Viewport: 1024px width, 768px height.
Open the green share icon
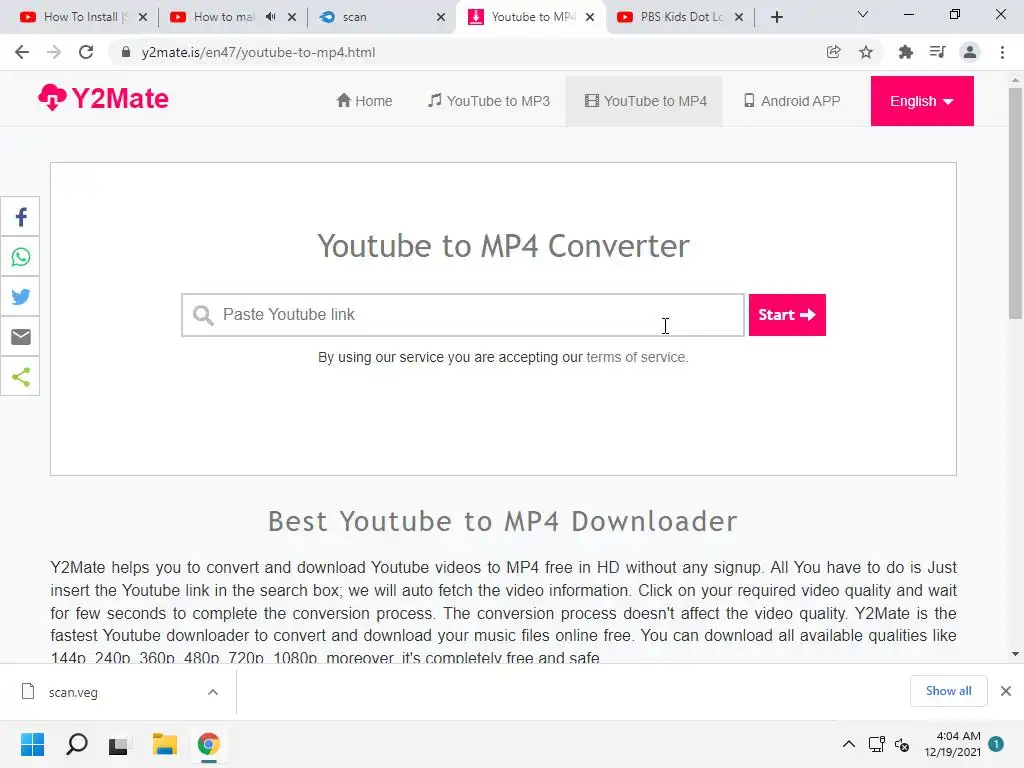click(21, 376)
